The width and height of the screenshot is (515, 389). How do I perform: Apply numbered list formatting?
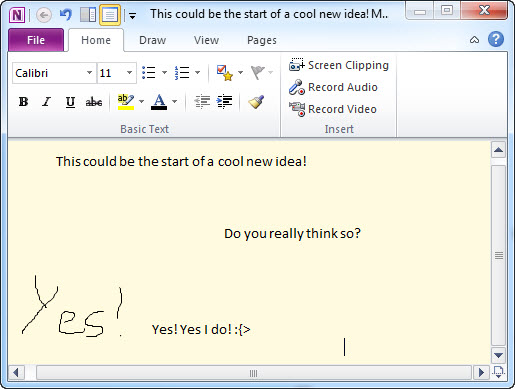tap(182, 72)
